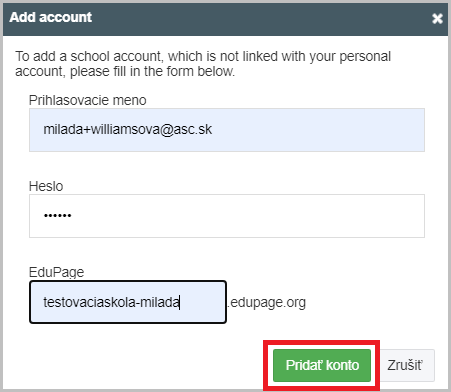Screen dimensions: 451x392
Task: Close the Add account dialog with X
Action: pyautogui.click(x=437, y=18)
